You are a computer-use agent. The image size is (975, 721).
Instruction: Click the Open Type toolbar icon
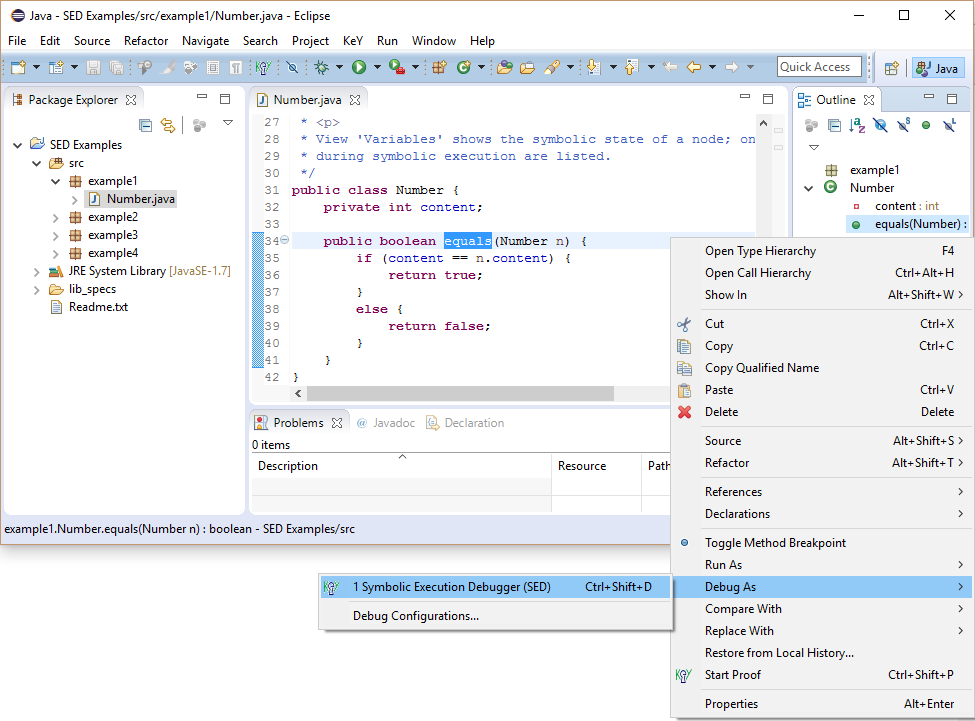pyautogui.click(x=505, y=67)
